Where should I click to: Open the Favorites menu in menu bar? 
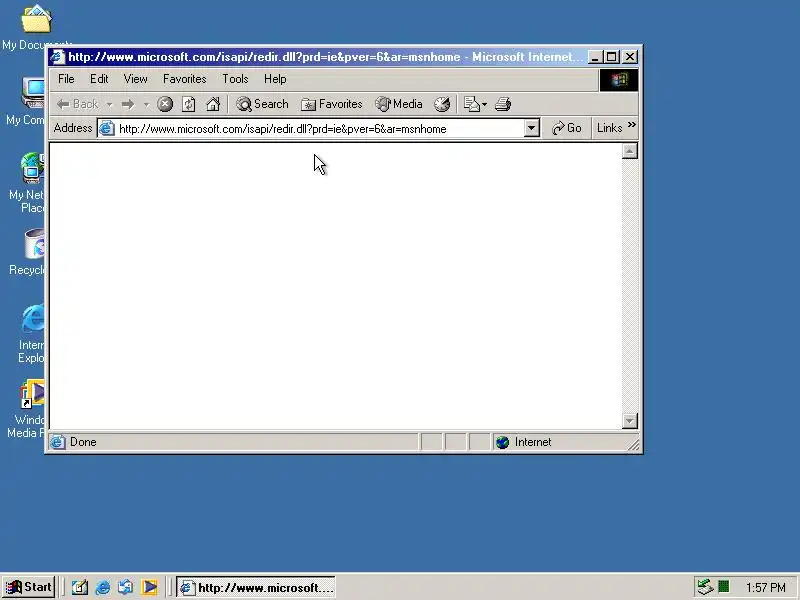[x=185, y=79]
